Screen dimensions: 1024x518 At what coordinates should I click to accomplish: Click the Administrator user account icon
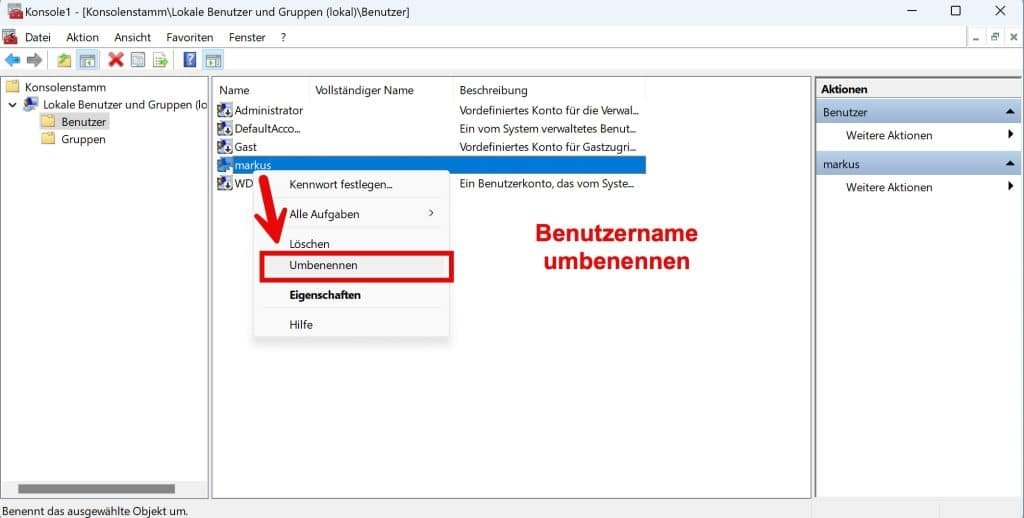tap(225, 110)
